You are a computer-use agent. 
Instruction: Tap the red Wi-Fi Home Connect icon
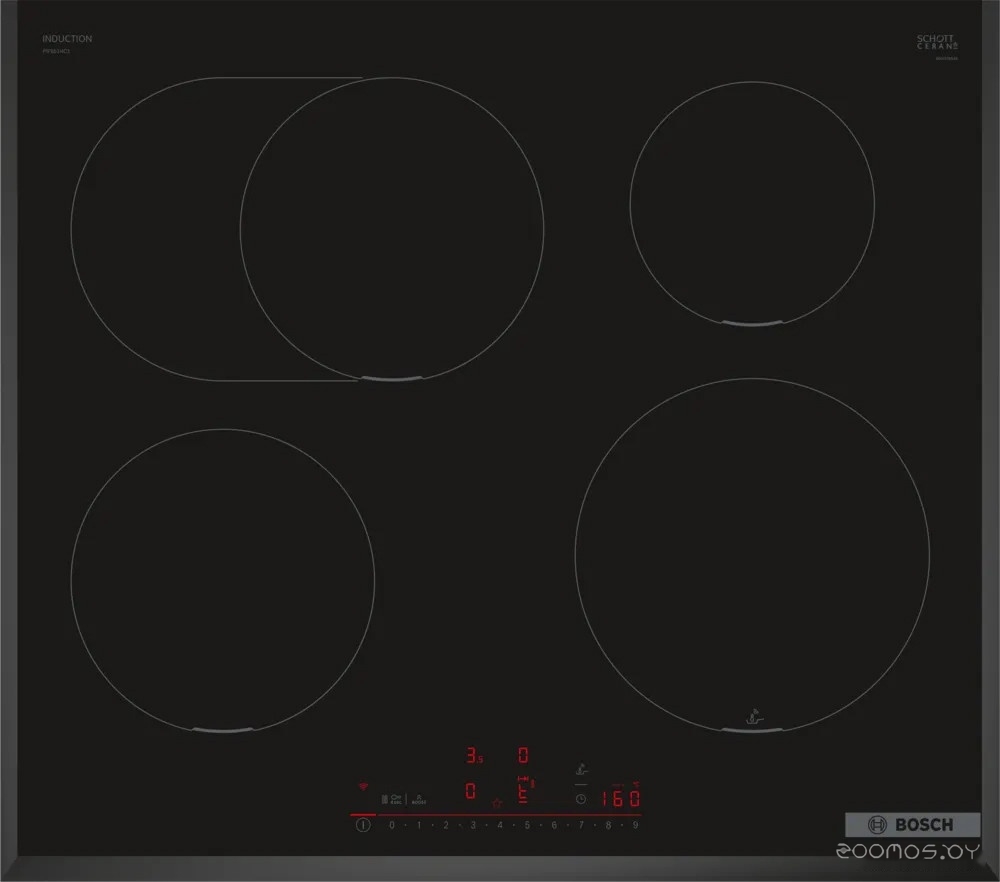(363, 786)
